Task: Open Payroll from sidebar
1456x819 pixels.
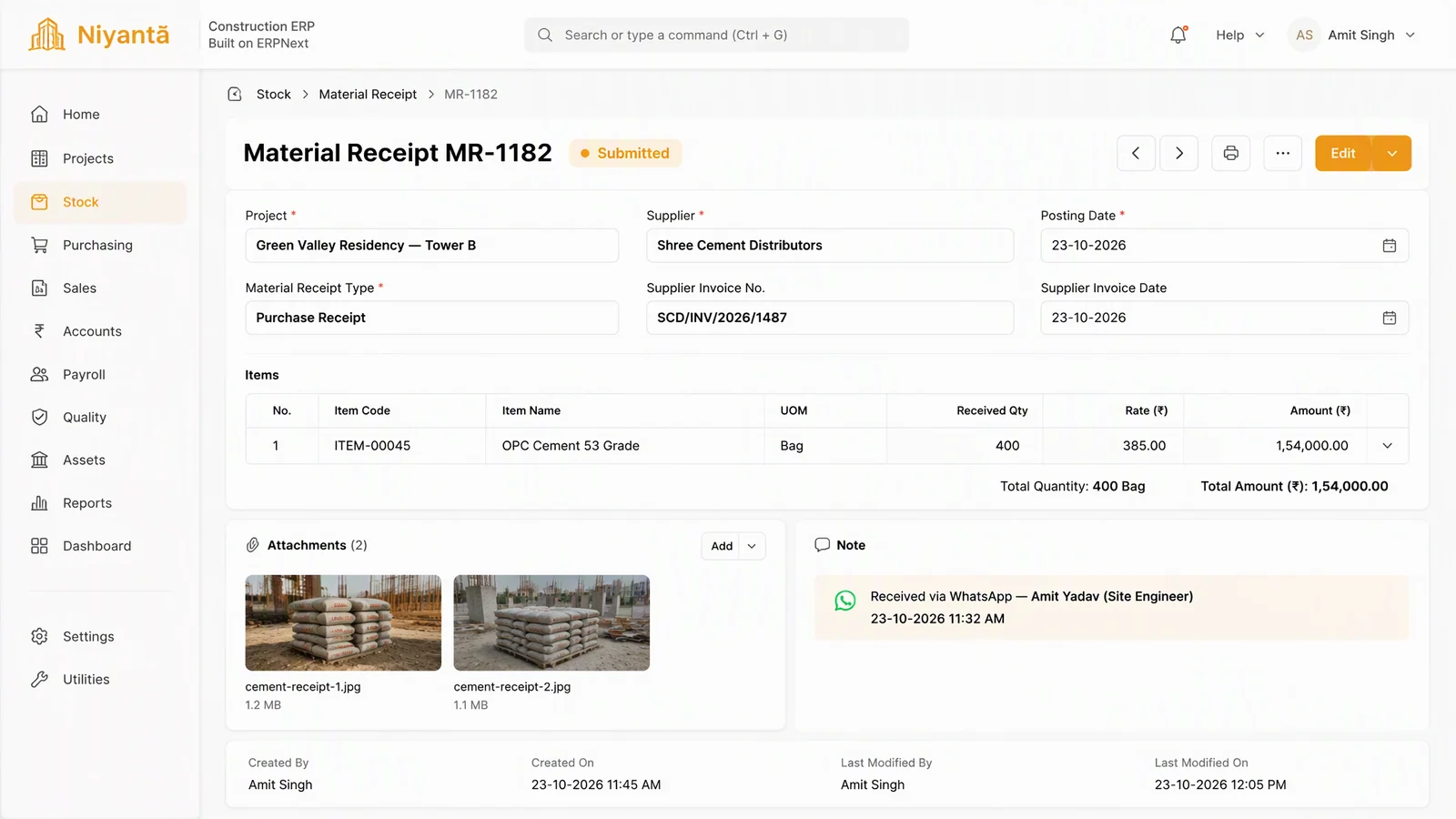Action: 100,374
